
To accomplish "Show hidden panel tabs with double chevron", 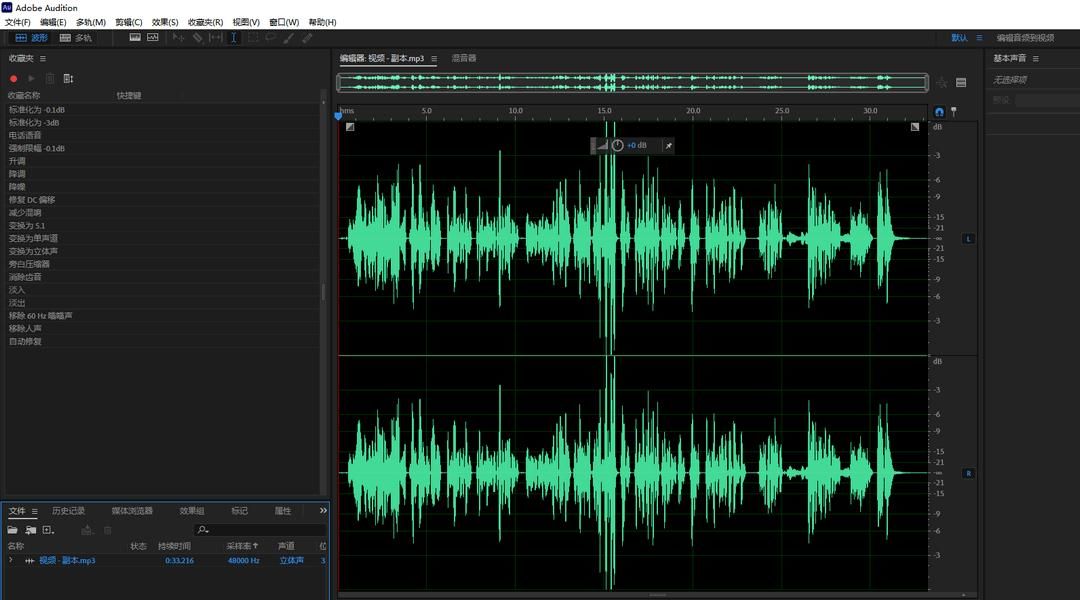I will point(323,510).
